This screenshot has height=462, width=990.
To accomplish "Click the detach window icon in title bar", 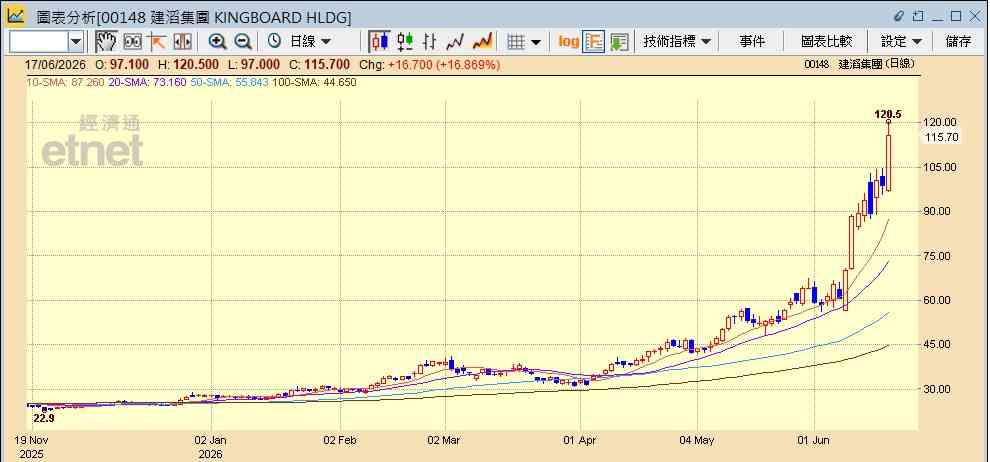I will point(918,16).
